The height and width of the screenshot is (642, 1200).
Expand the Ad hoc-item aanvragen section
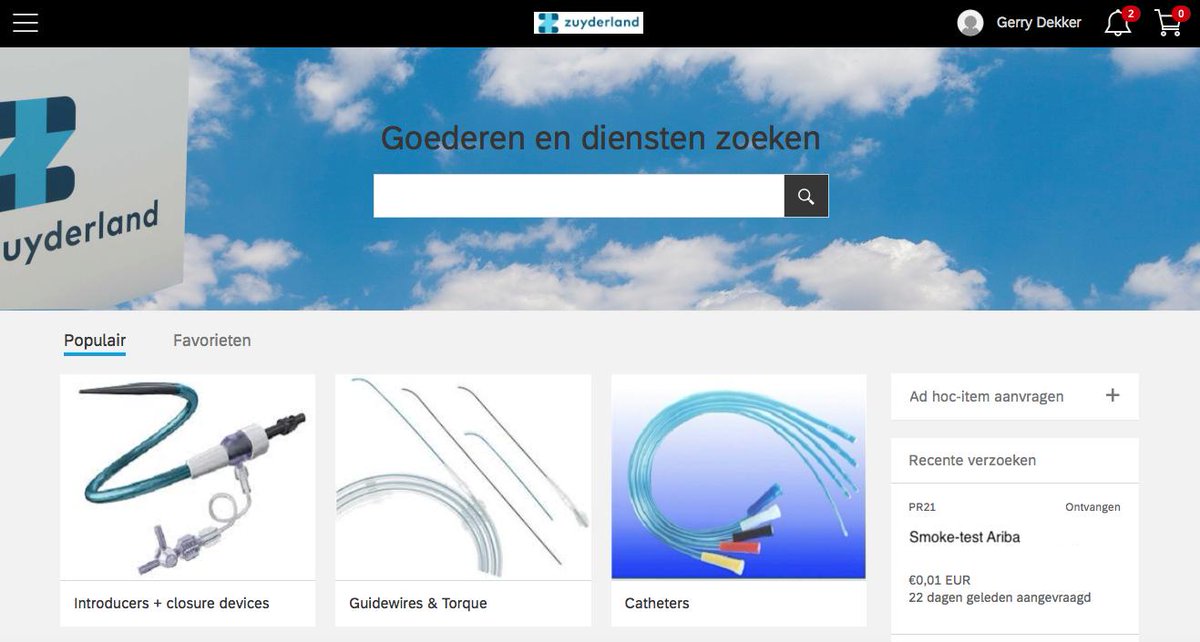tap(985, 396)
